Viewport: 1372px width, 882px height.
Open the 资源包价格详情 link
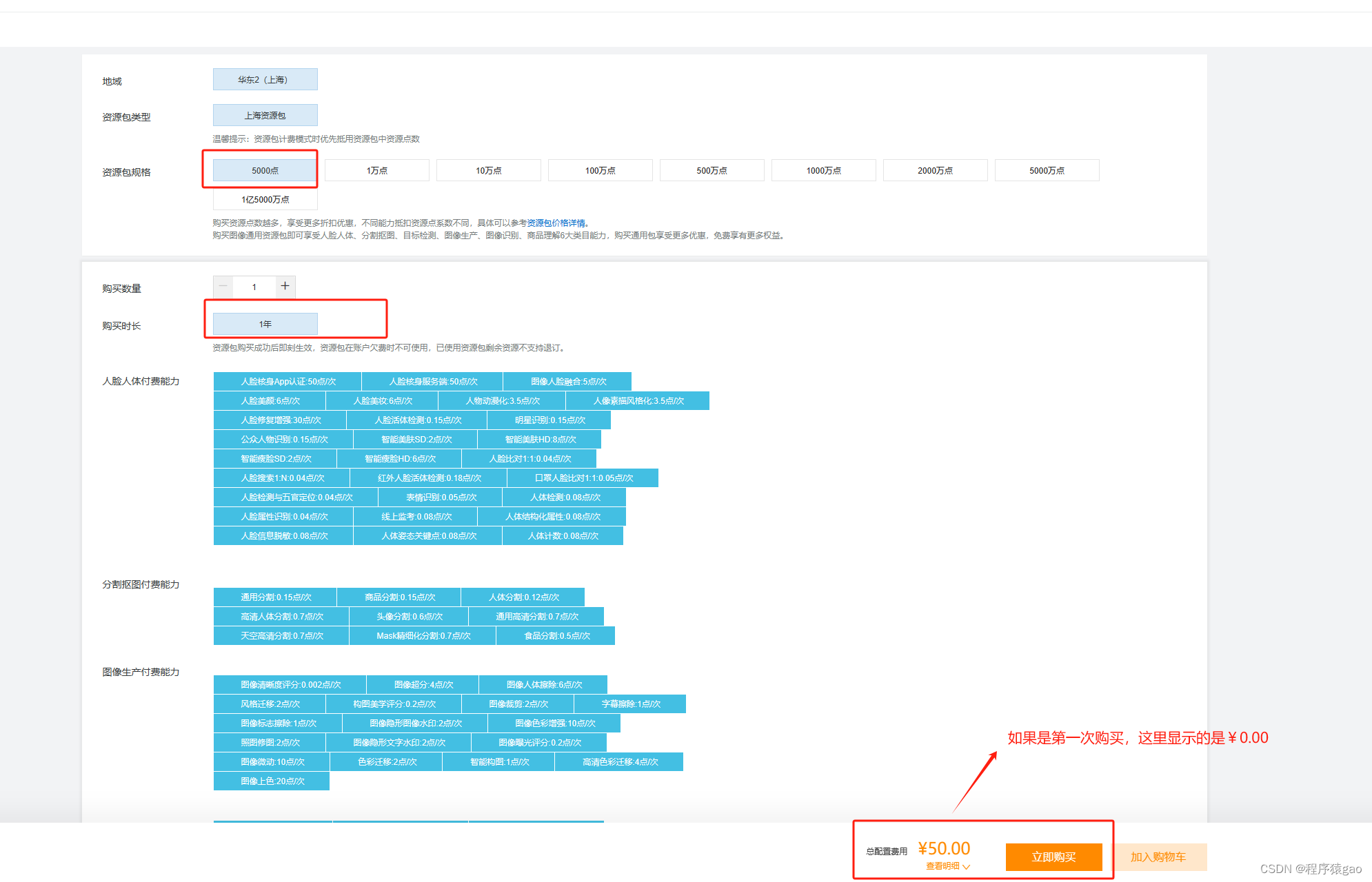click(556, 223)
